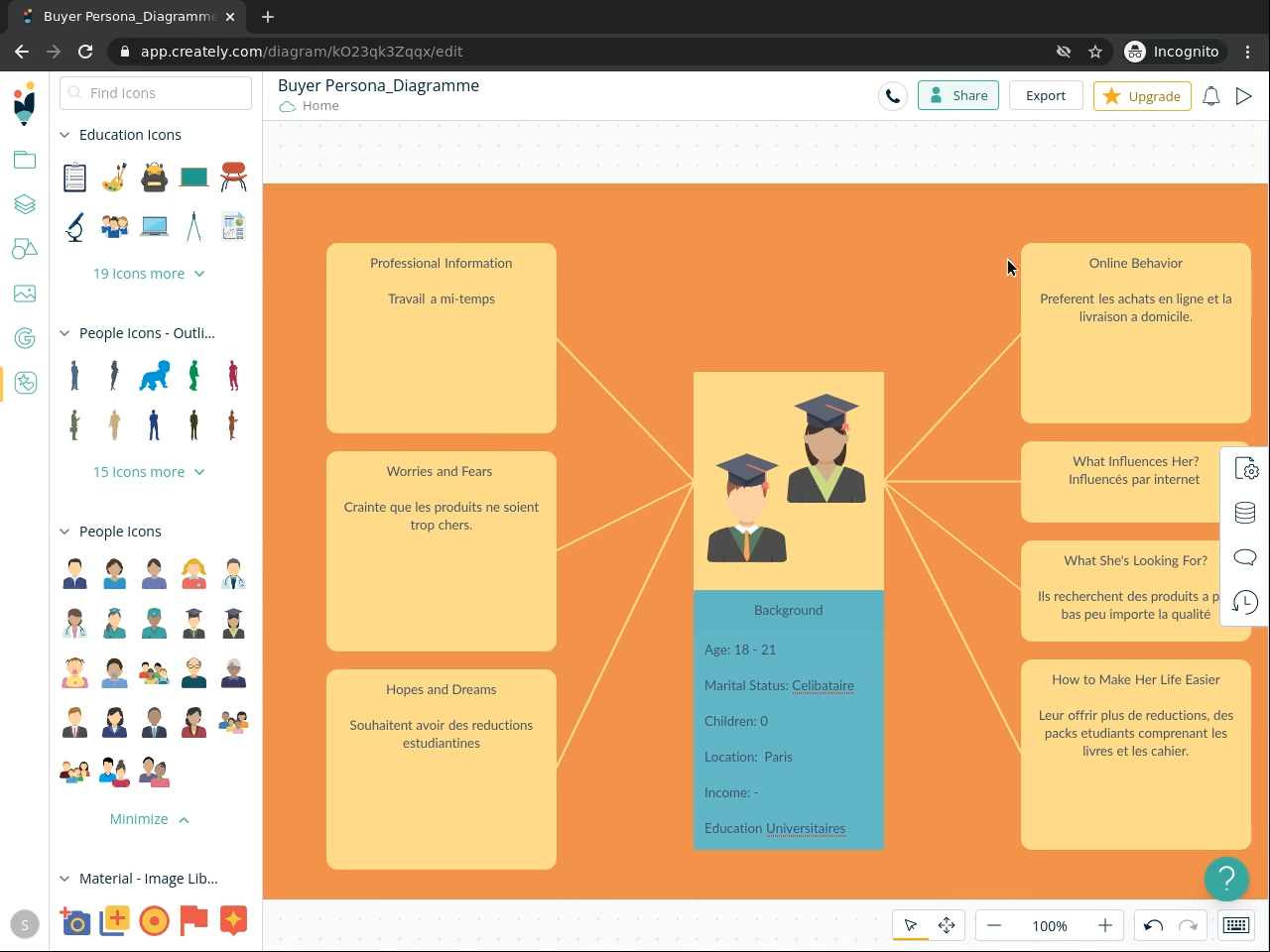Pick the paint palette education icon
Image resolution: width=1270 pixels, height=952 pixels.
click(114, 178)
